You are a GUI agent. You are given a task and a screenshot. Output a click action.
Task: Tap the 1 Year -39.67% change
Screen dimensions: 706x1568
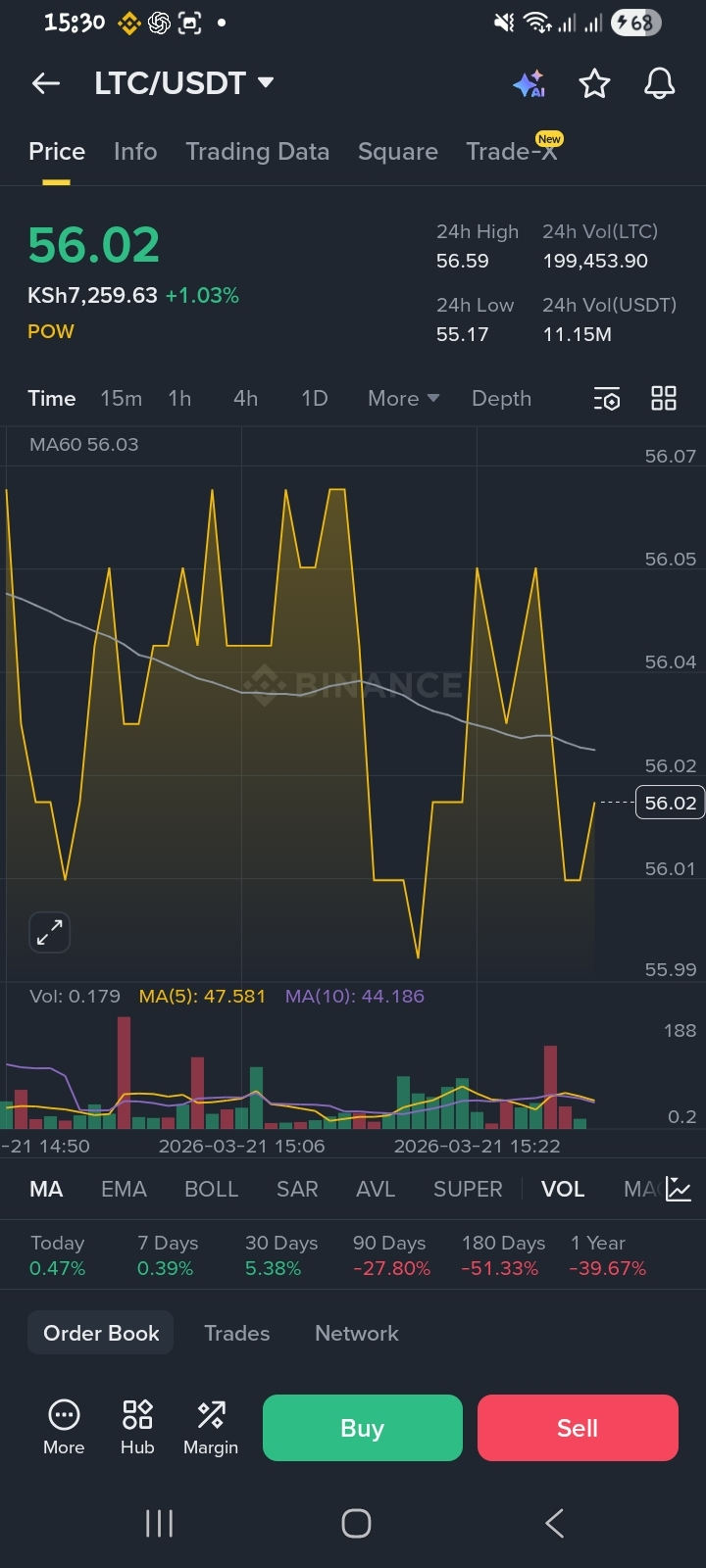[608, 1255]
